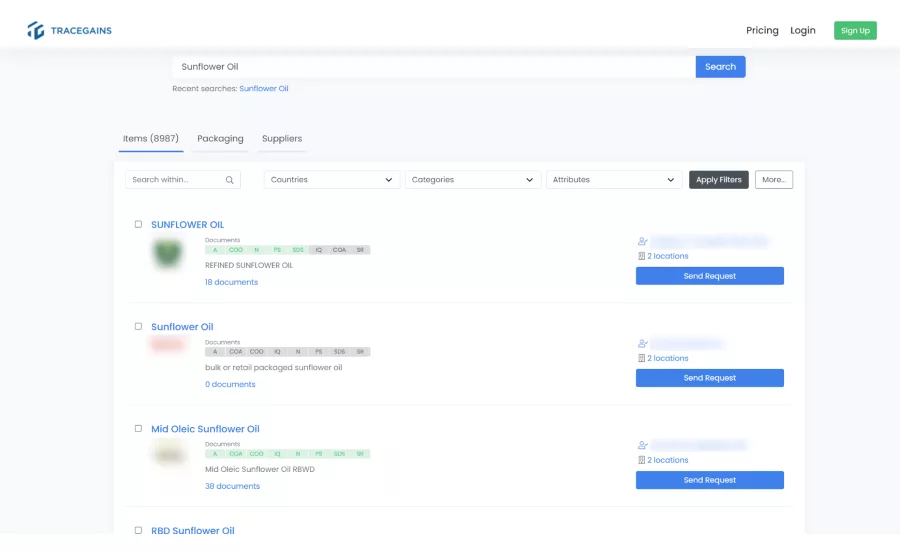Viewport: 900px width, 550px height.
Task: Go to Login
Action: pyautogui.click(x=802, y=30)
